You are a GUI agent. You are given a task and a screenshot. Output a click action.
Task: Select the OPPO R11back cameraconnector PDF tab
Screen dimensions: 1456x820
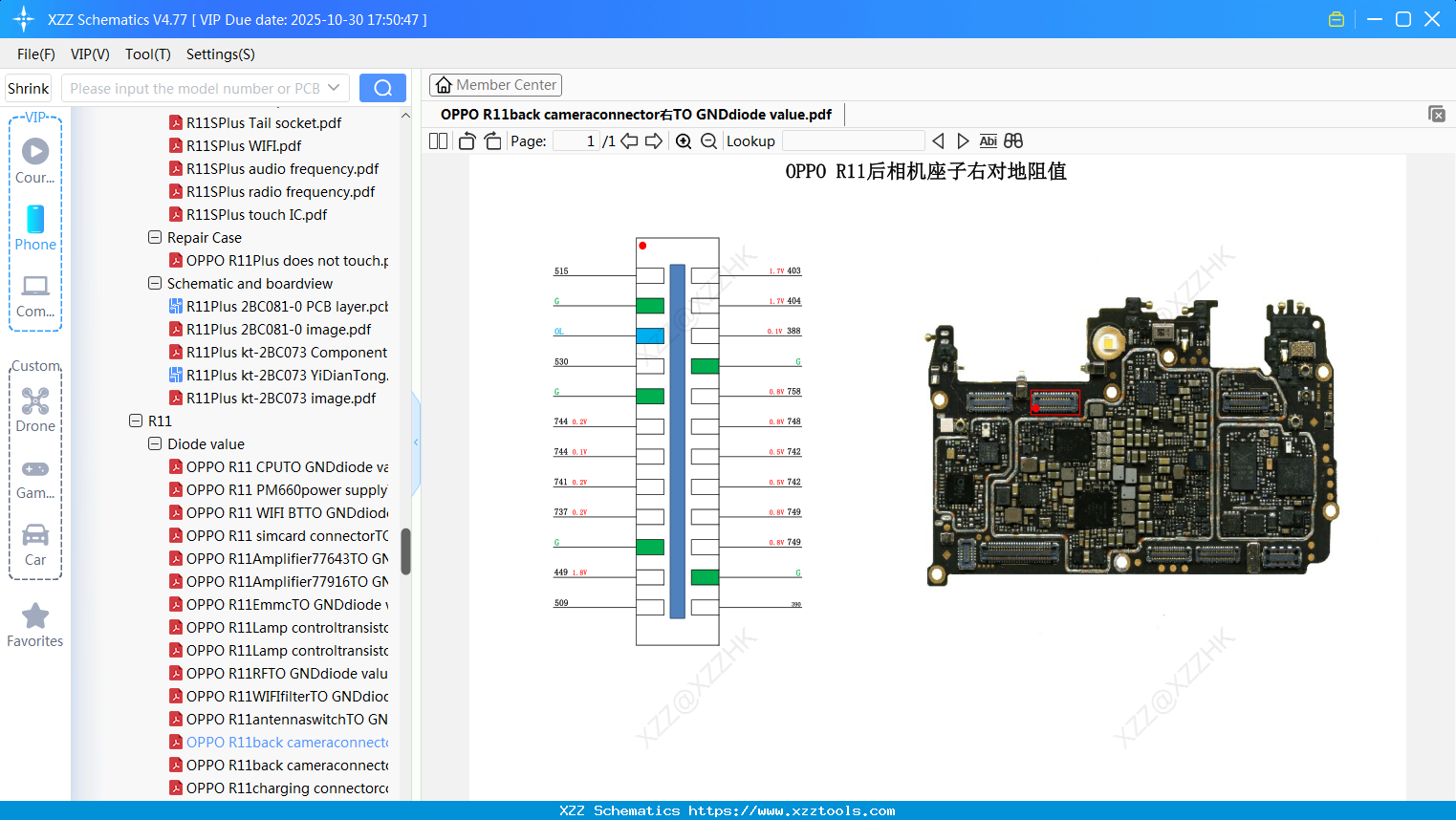636,115
